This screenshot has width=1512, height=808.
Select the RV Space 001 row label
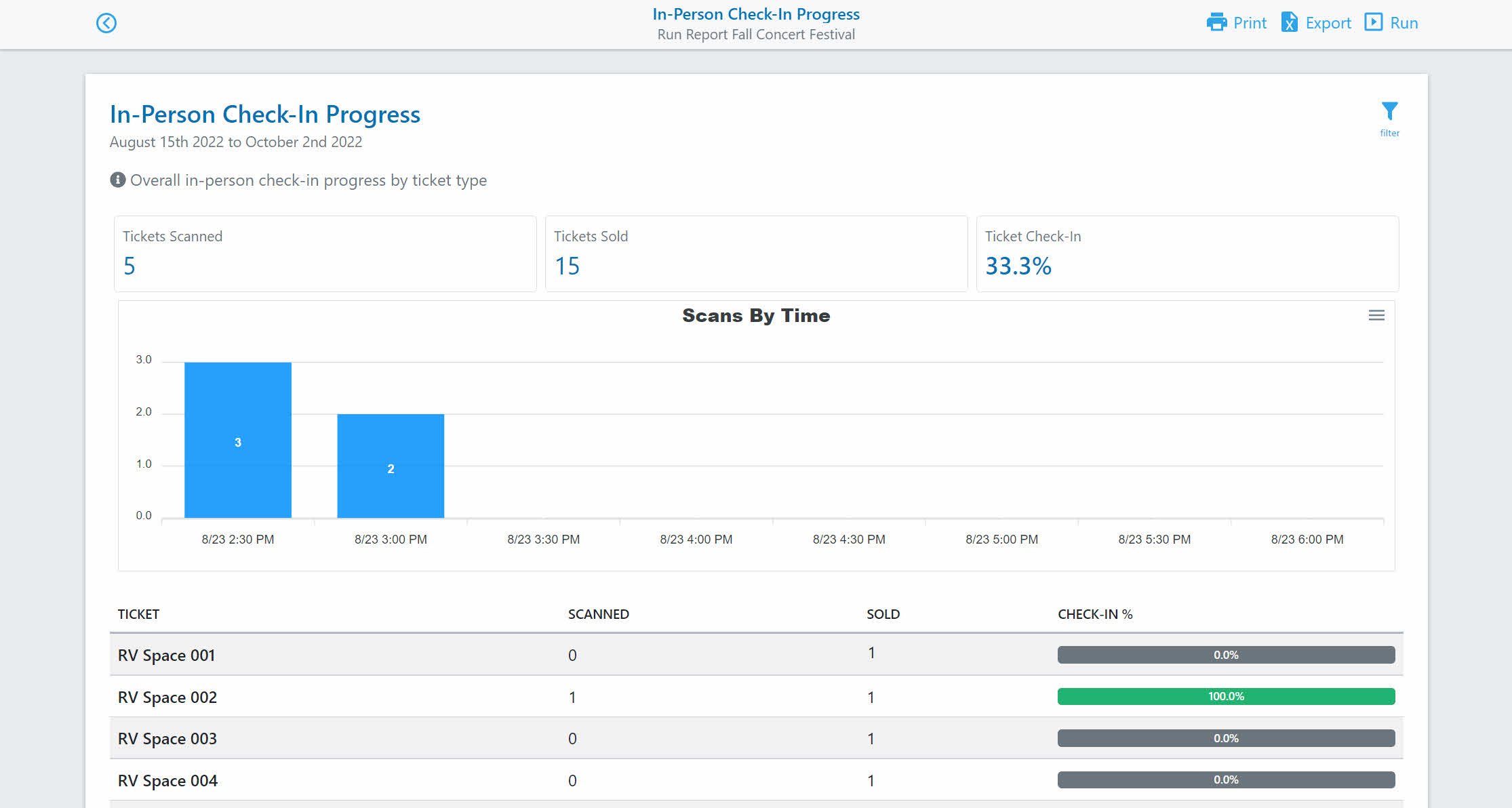[166, 655]
